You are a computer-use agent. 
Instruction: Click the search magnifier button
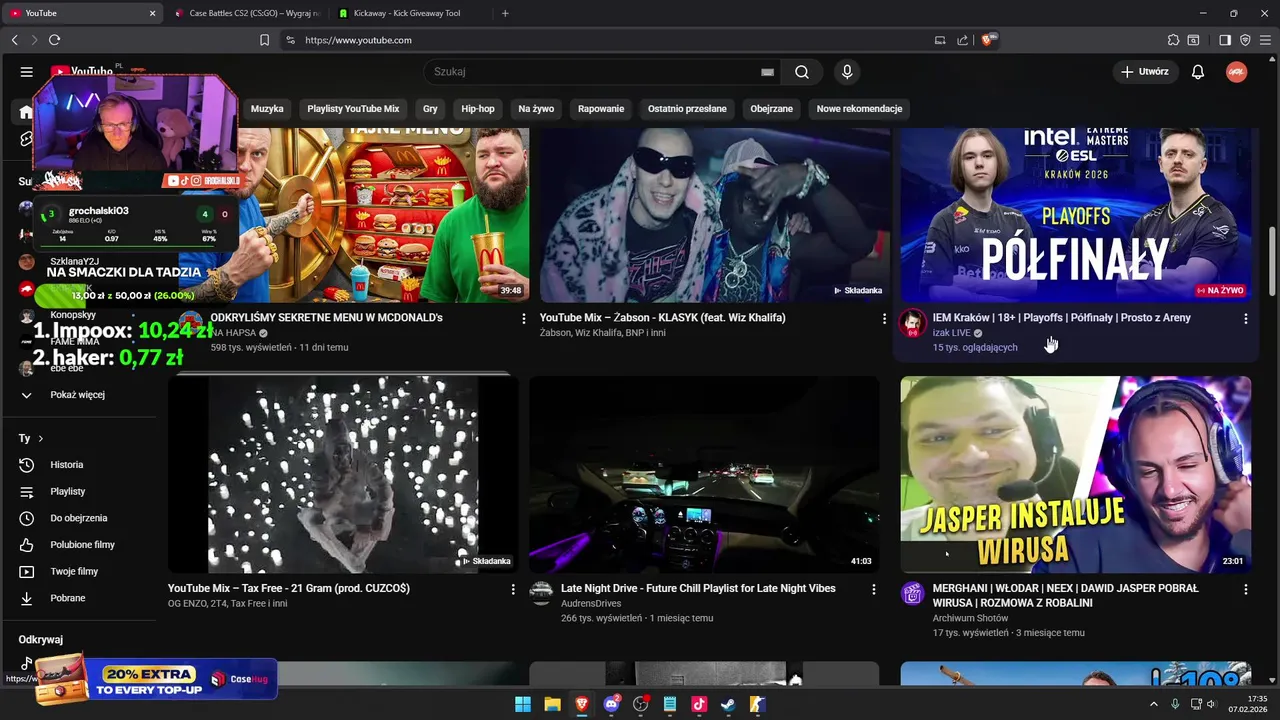click(802, 72)
